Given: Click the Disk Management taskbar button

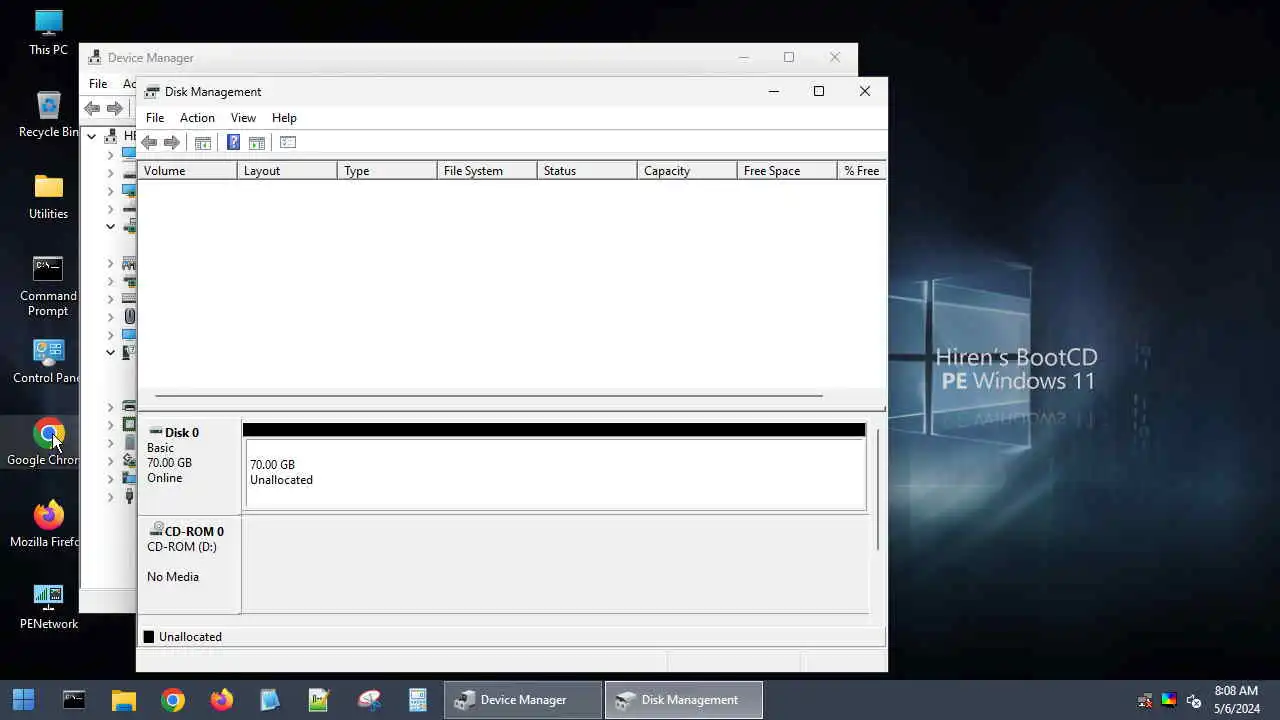Looking at the screenshot, I should click(684, 700).
